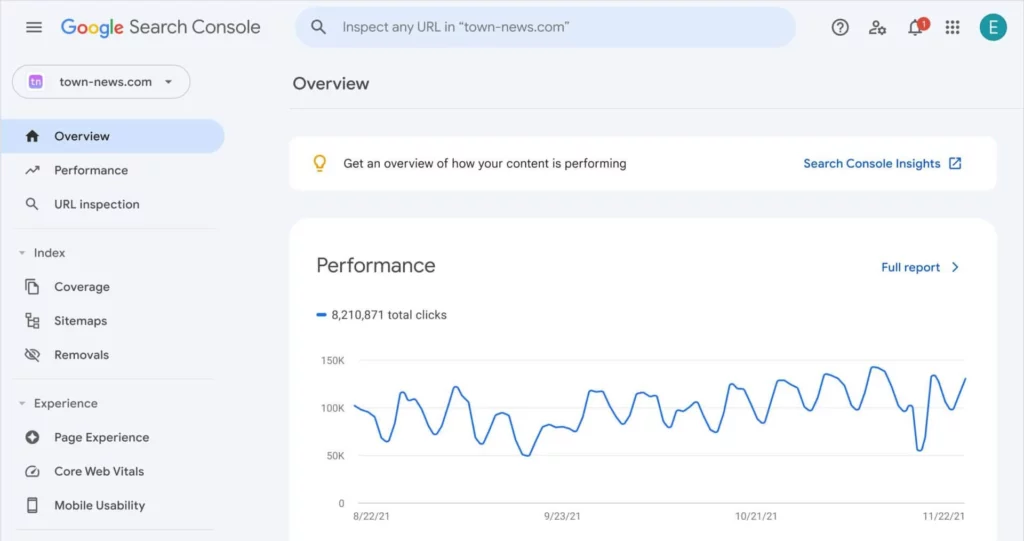Click the 8,210,871 total clicks legend
Screen dimensions: 1024x541
(x=382, y=315)
